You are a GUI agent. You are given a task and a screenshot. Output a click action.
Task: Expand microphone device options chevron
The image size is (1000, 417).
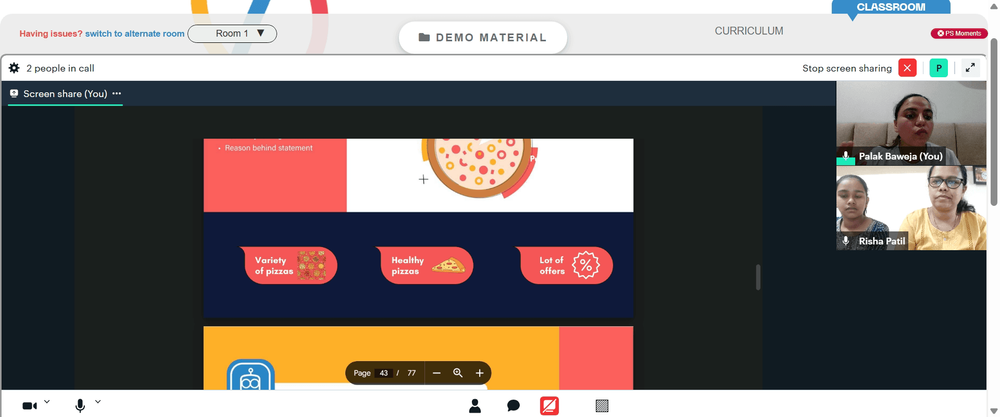pos(98,402)
